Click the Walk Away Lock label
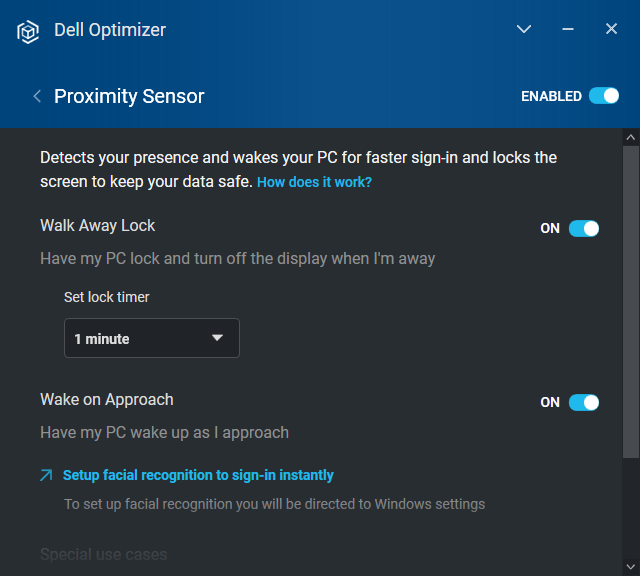 point(98,226)
